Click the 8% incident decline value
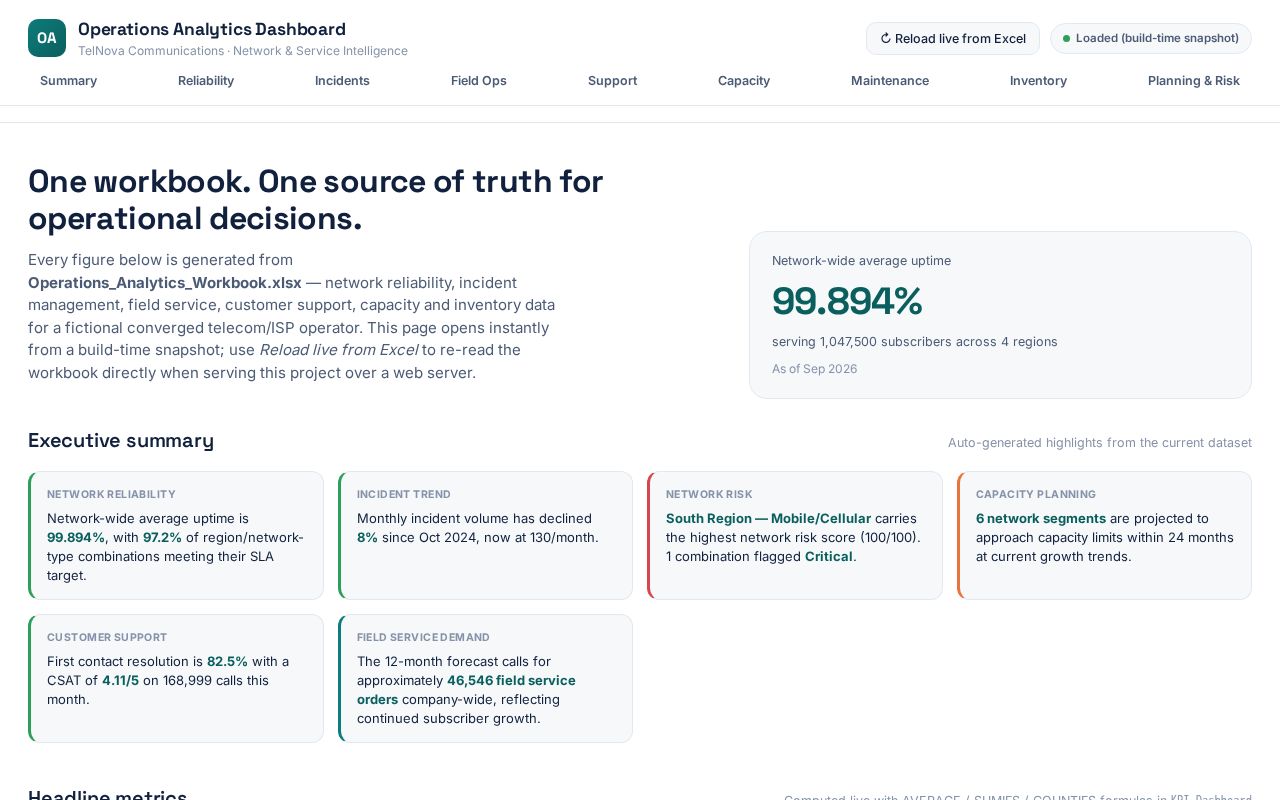Viewport: 1280px width, 800px height. click(366, 538)
